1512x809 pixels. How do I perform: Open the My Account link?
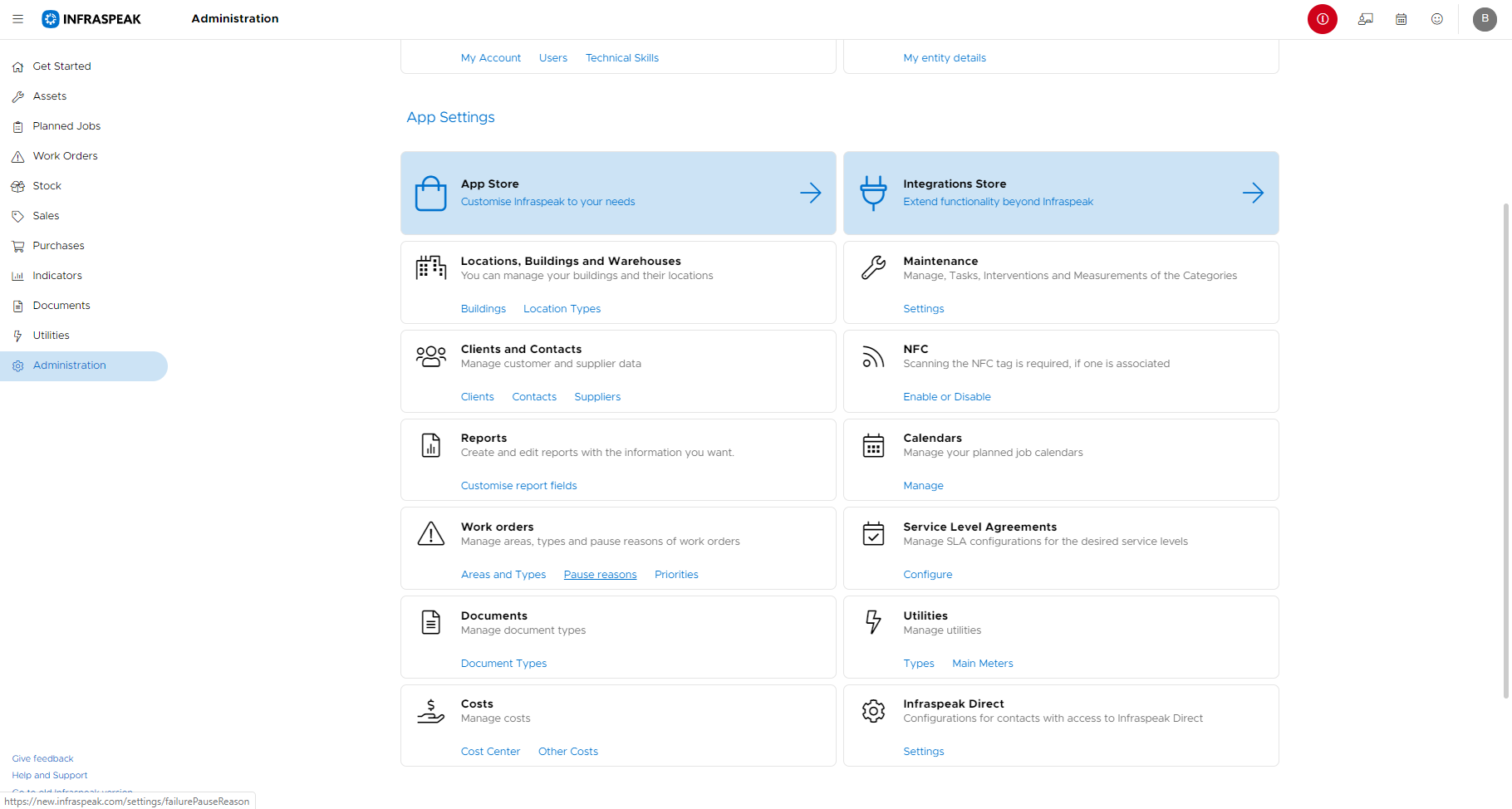click(x=491, y=58)
